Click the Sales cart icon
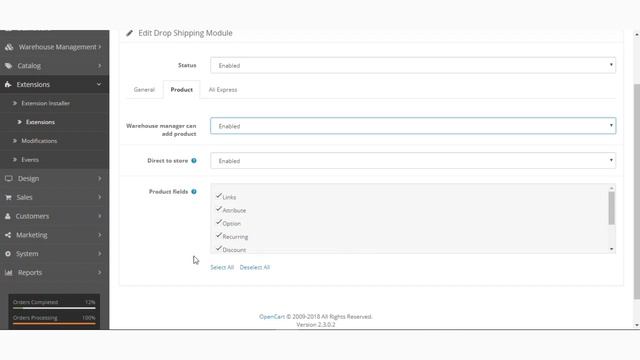The image size is (640, 360). 8,197
